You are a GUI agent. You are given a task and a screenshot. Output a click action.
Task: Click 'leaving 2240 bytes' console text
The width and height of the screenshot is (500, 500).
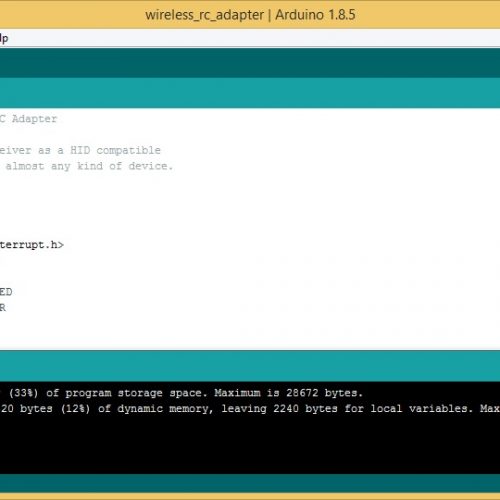pos(279,409)
